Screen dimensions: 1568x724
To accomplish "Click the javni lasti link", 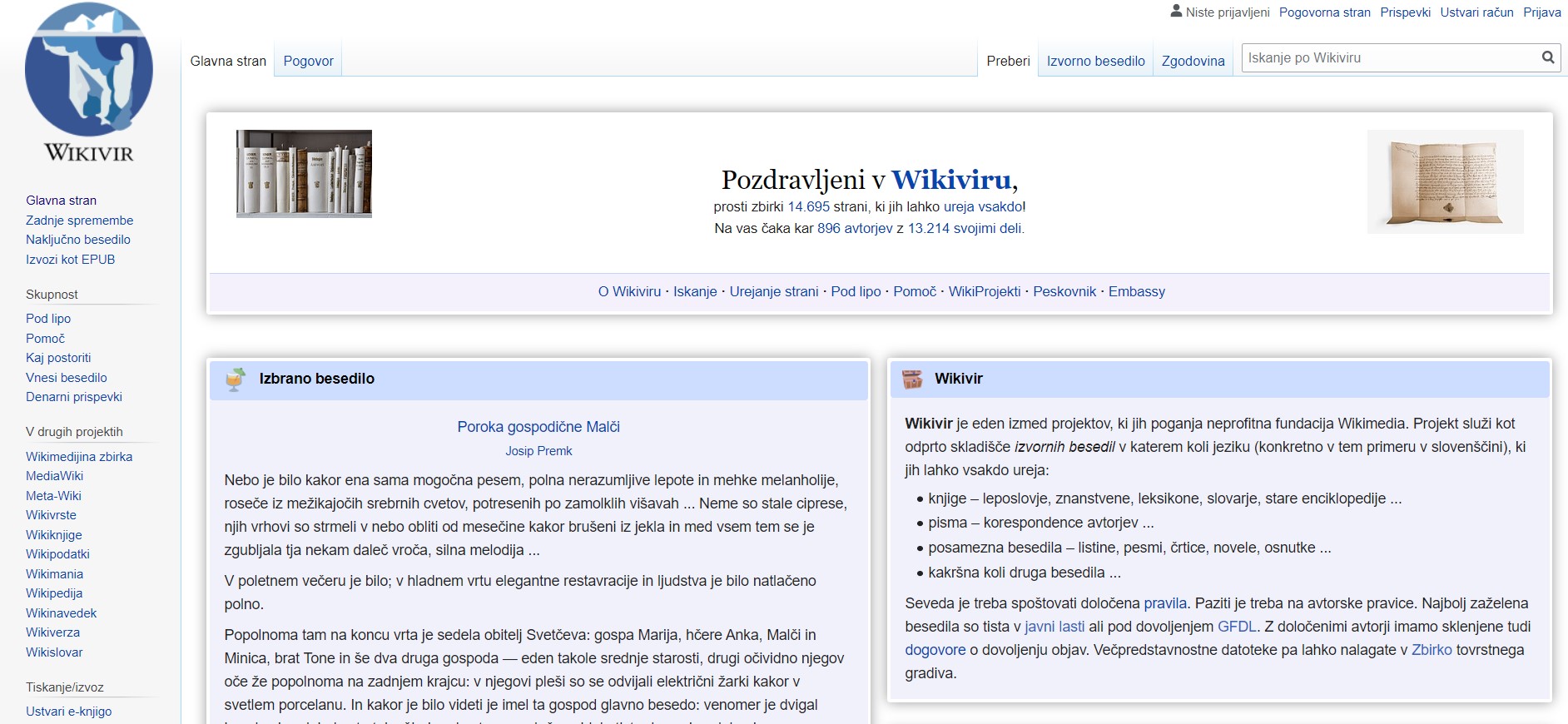I will [x=1054, y=627].
